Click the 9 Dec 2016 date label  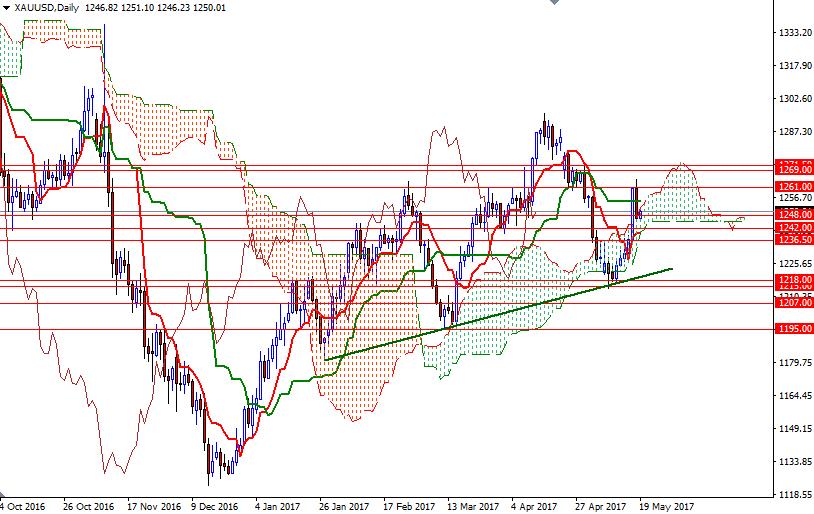coord(216,506)
